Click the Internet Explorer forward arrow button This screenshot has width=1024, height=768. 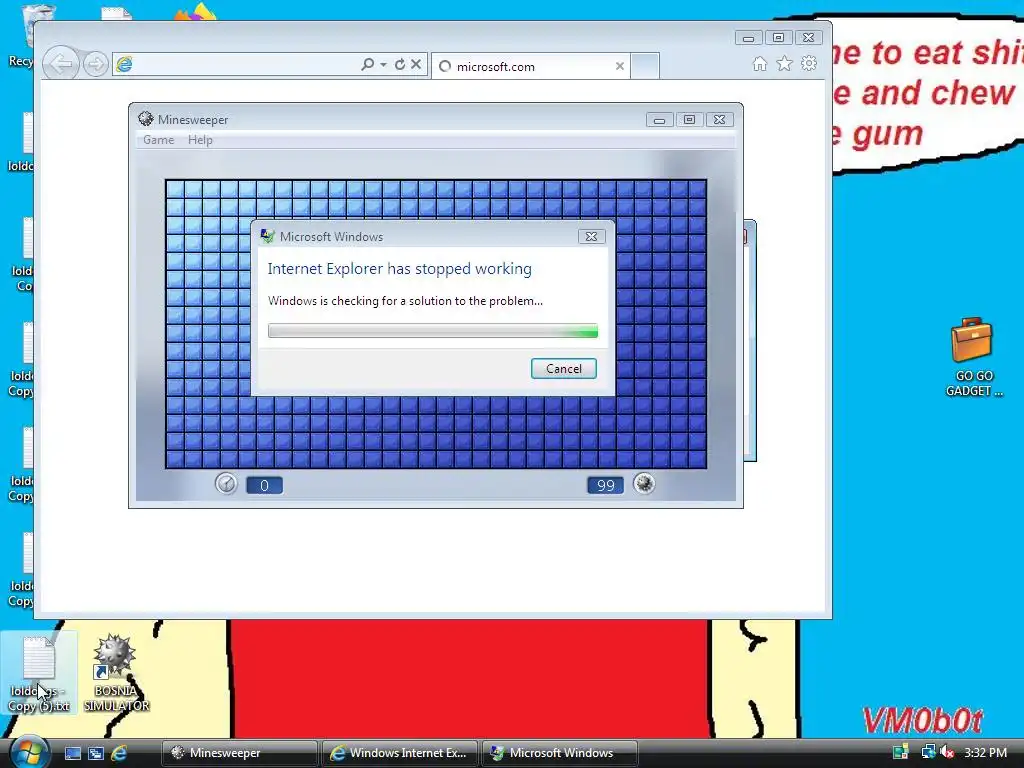[95, 64]
